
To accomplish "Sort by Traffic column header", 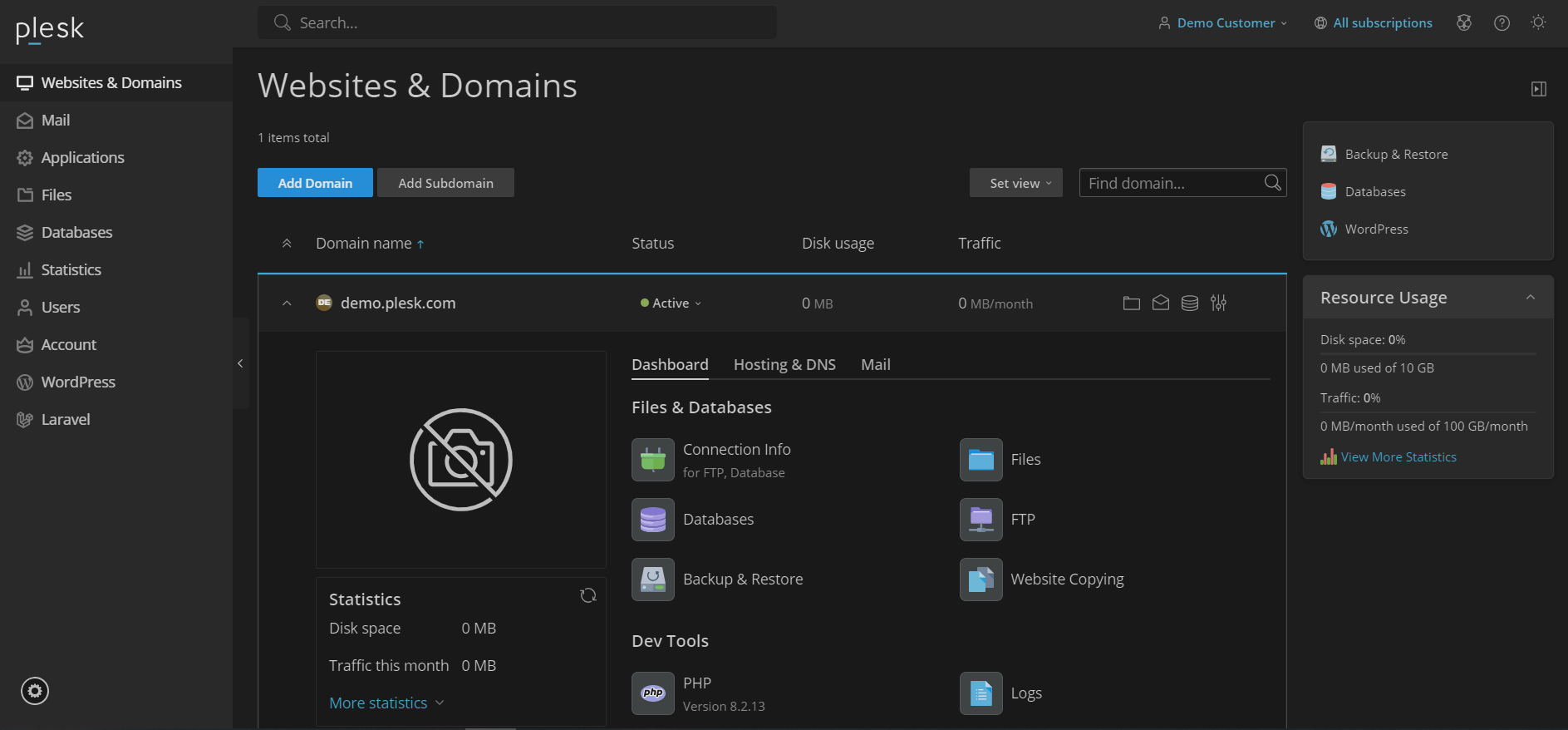I will click(980, 244).
